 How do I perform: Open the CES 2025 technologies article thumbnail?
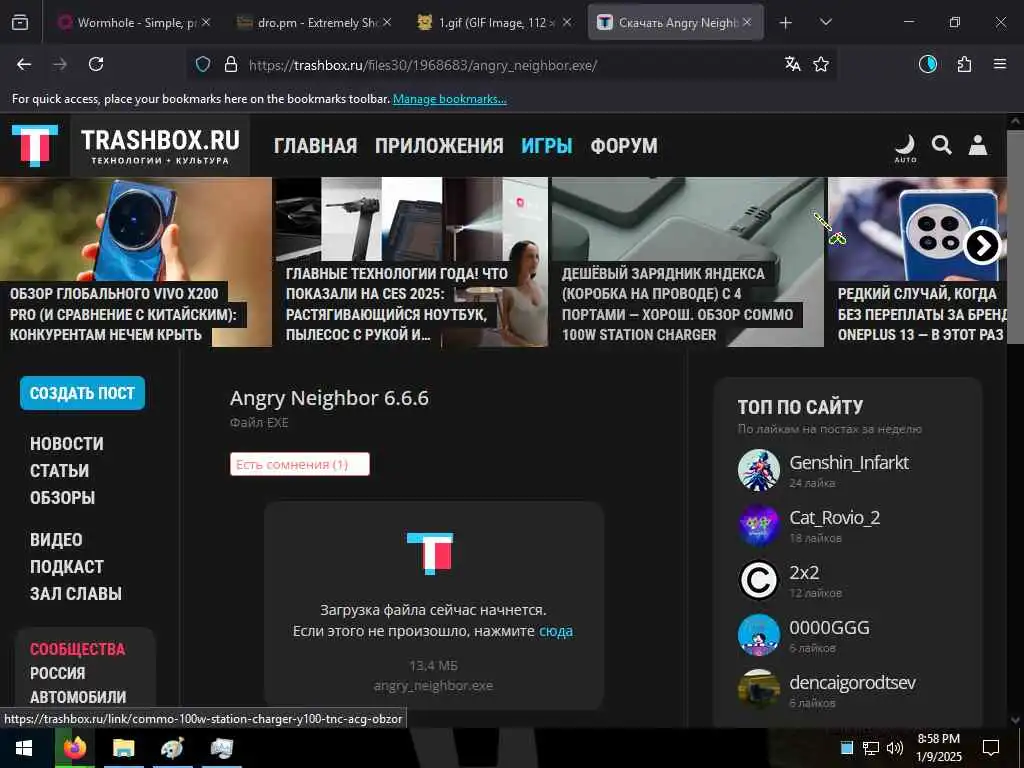pyautogui.click(x=411, y=262)
